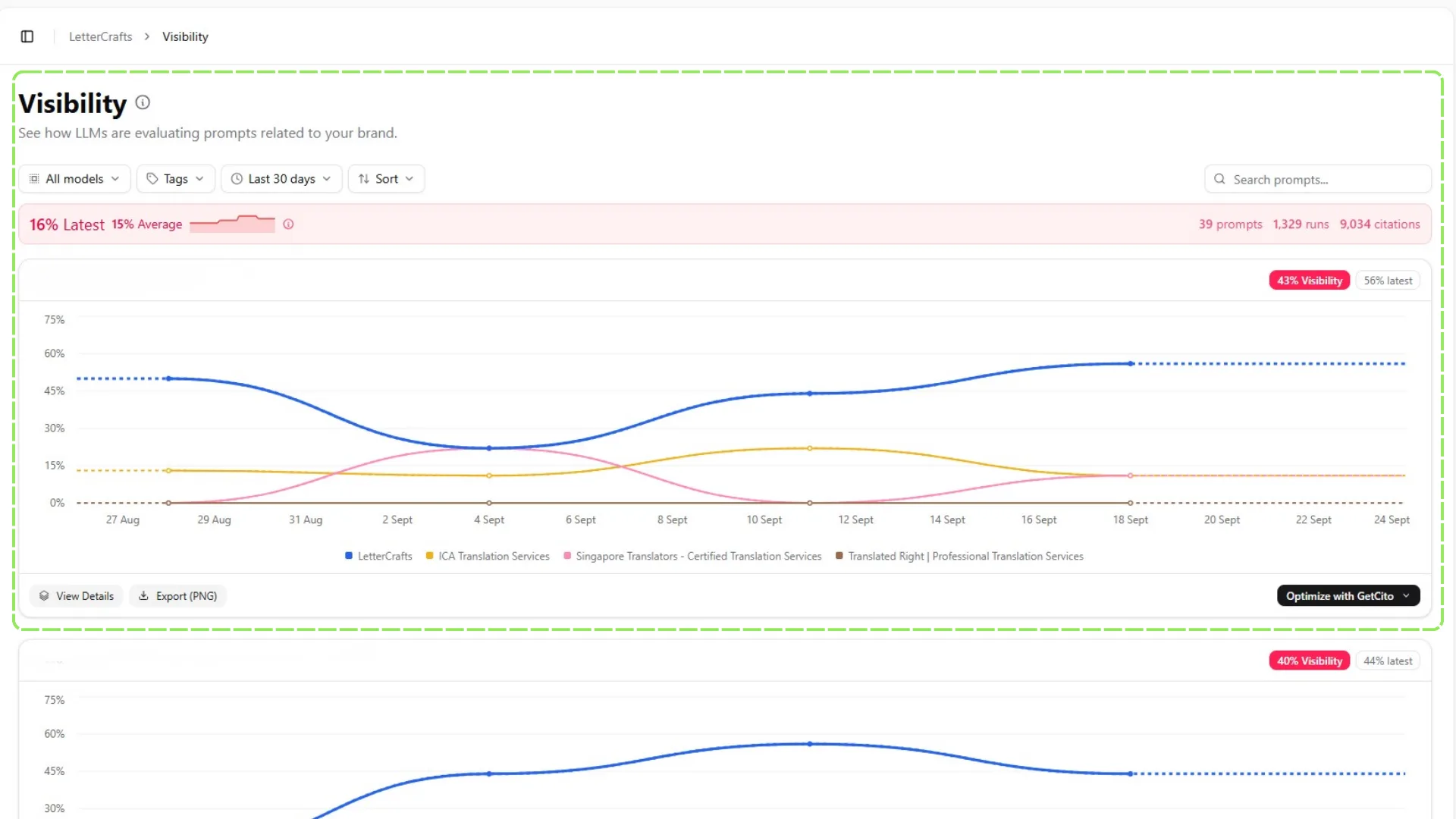
Task: Click the 56% latest badge
Action: tap(1388, 281)
